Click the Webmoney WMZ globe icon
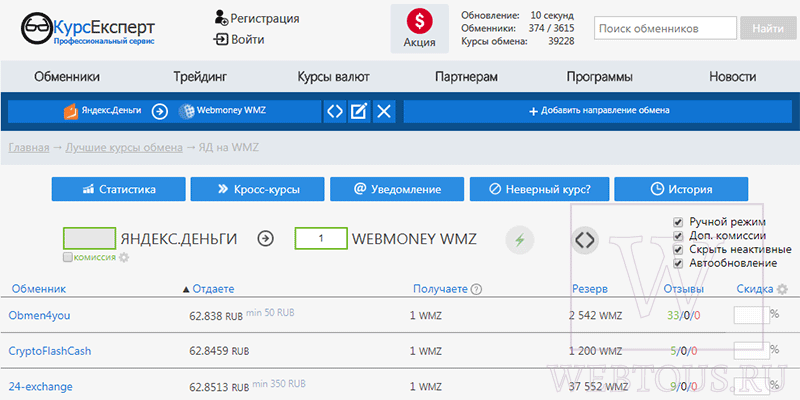This screenshot has width=800, height=400. coord(186,111)
